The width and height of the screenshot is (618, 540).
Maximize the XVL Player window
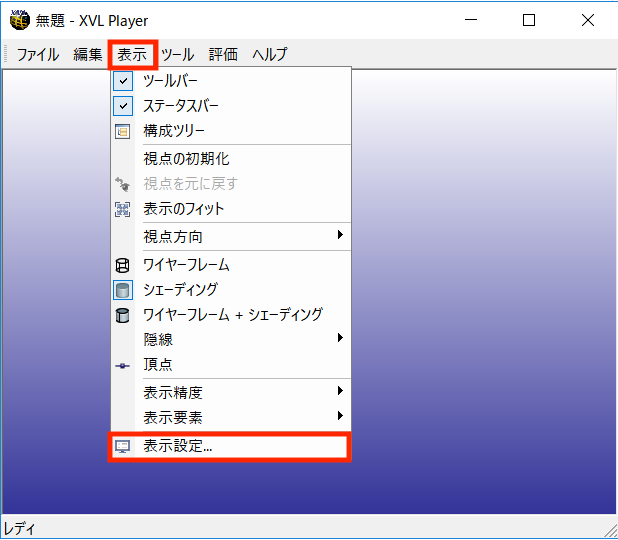click(529, 20)
